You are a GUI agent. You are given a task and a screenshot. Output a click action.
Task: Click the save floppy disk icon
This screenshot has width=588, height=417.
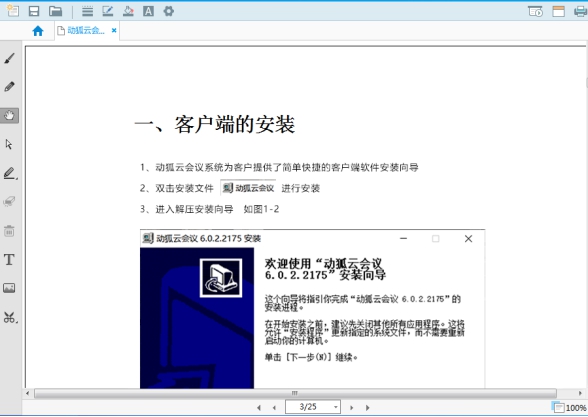(34, 11)
